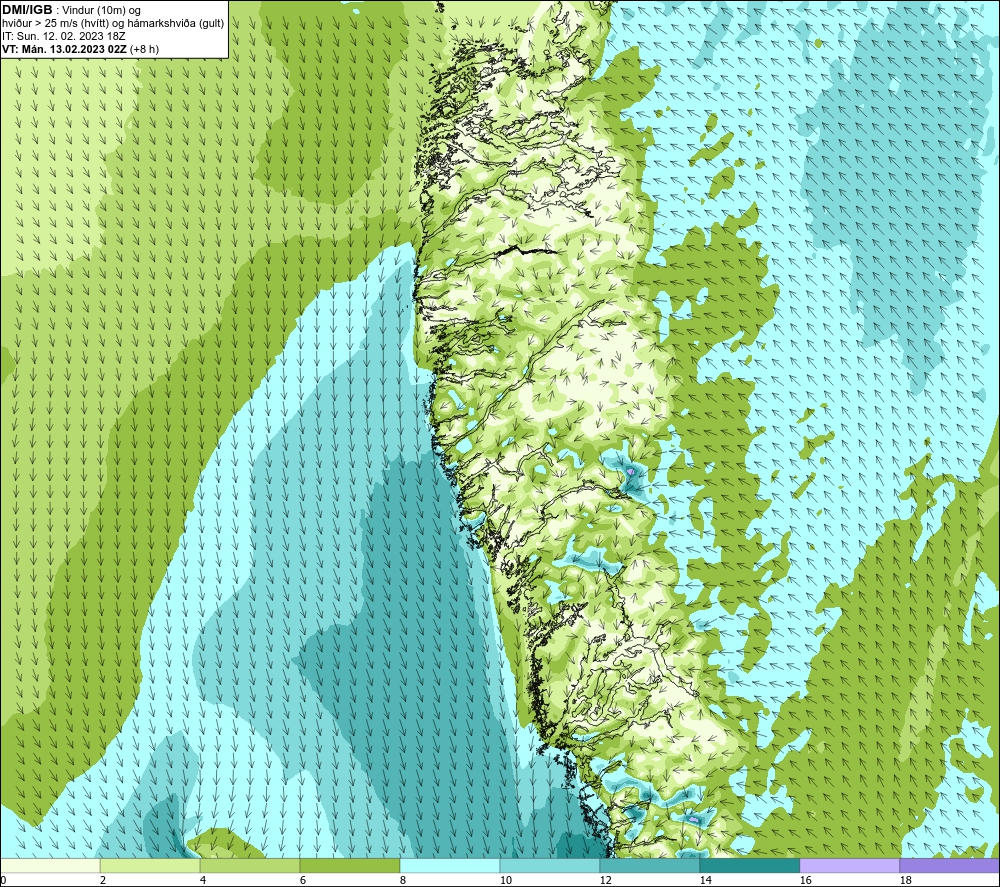Click the pale yellow 0–2 m/s legend swatch
Image resolution: width=1000 pixels, height=887 pixels.
tap(50, 866)
